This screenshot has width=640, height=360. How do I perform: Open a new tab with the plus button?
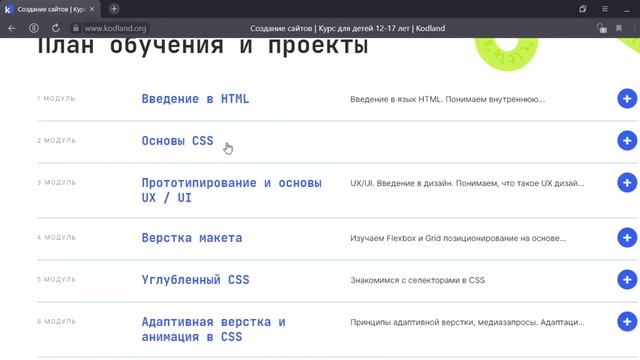(x=114, y=9)
